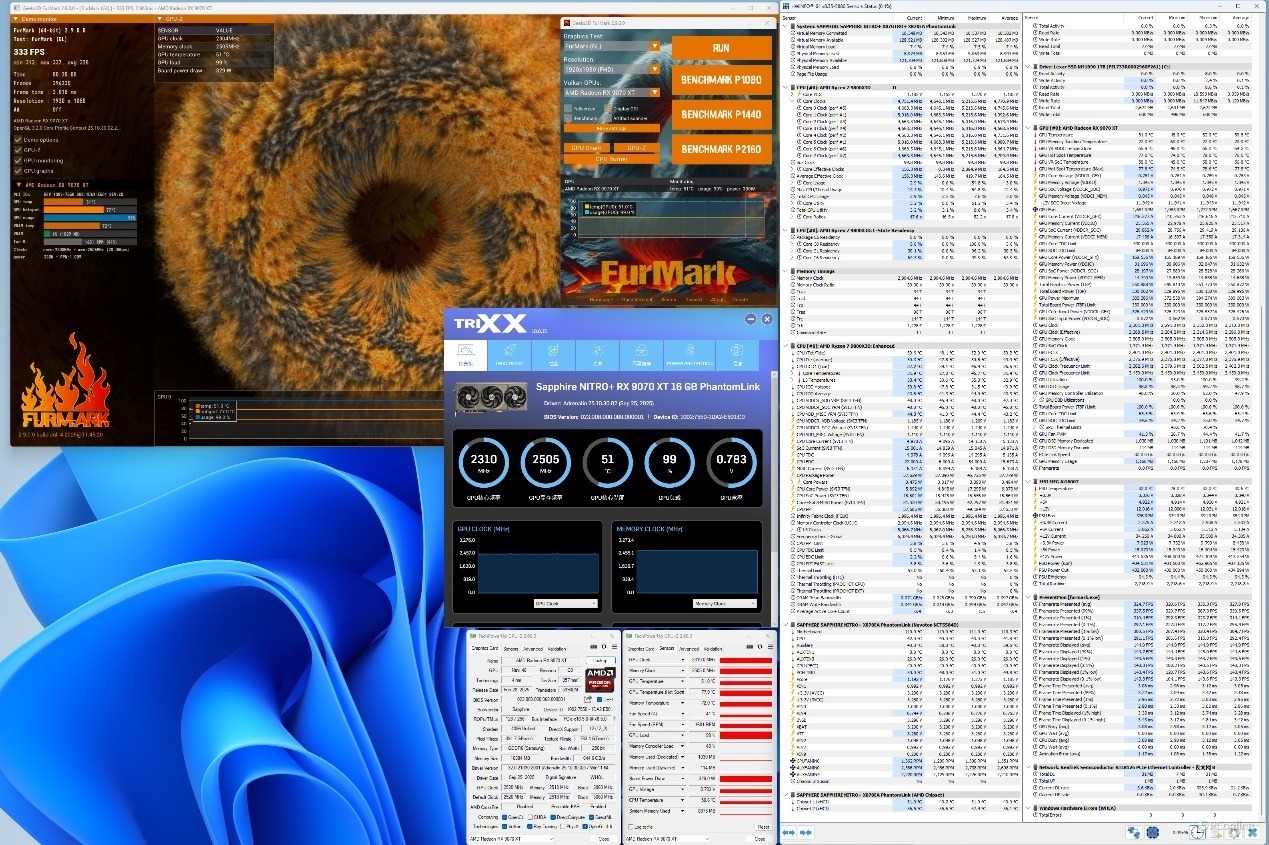The height and width of the screenshot is (845, 1269).
Task: Click the BIOS share icon in GPU-Z
Action: tap(588, 700)
